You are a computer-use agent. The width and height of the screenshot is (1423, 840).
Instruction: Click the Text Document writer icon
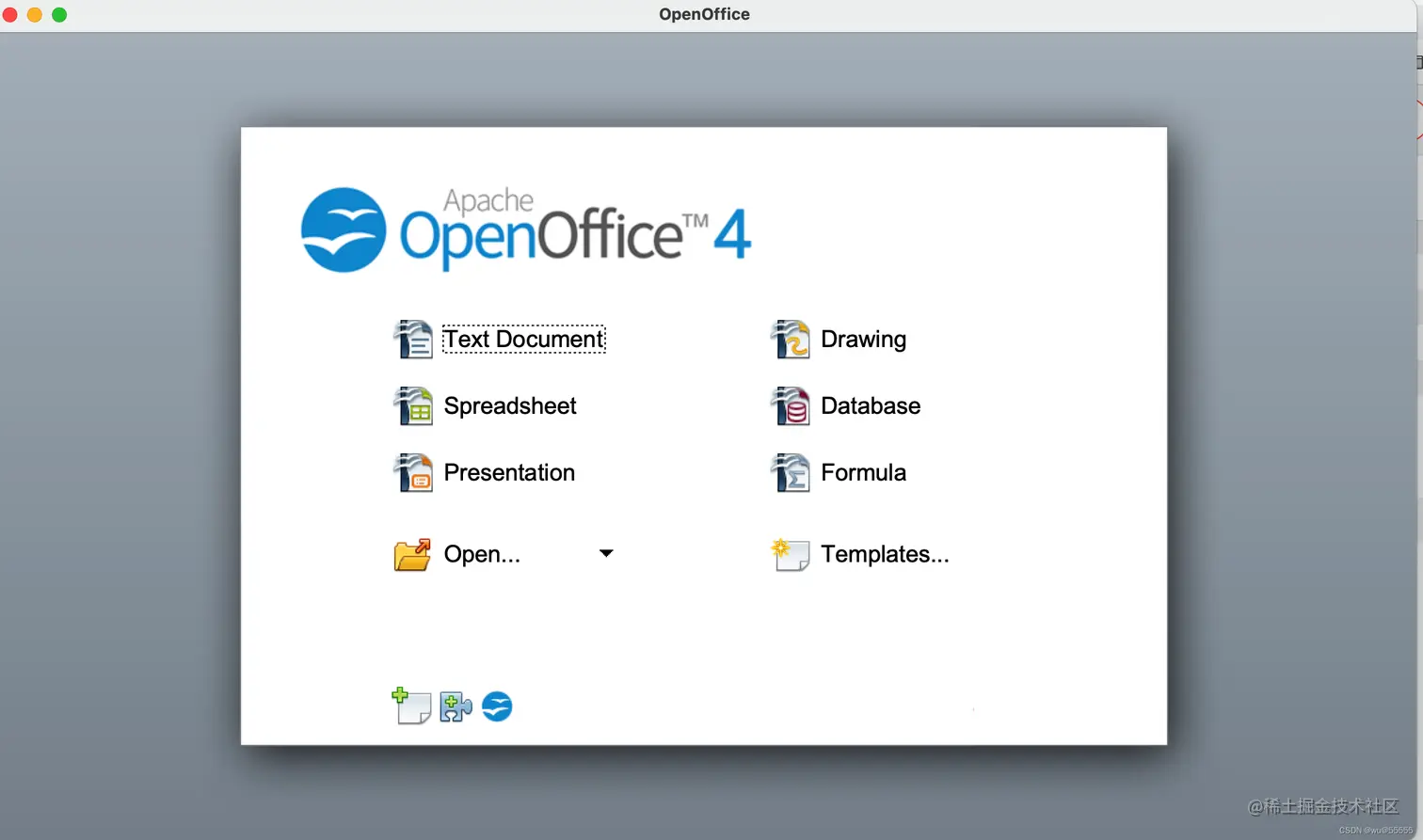[x=412, y=339]
